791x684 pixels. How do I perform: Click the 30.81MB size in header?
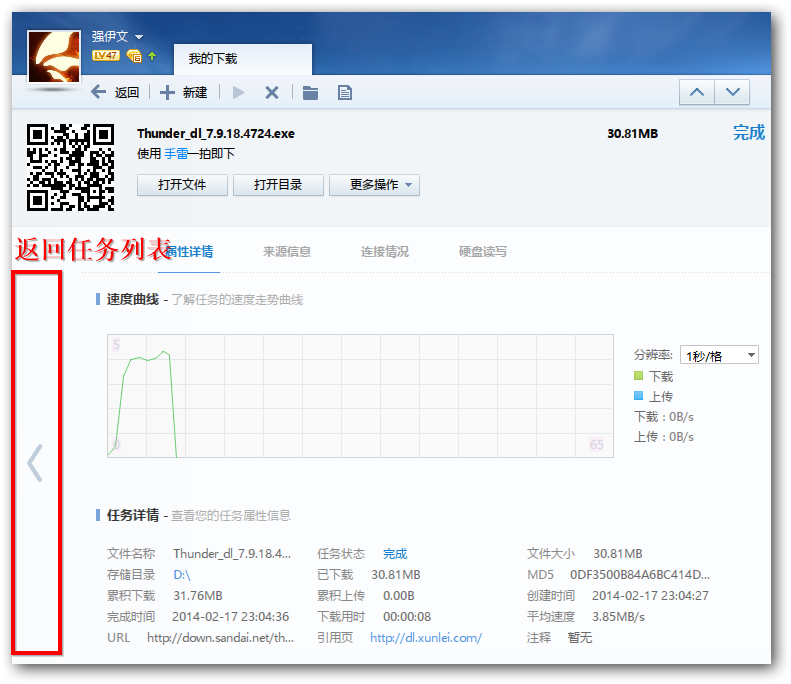click(x=633, y=134)
